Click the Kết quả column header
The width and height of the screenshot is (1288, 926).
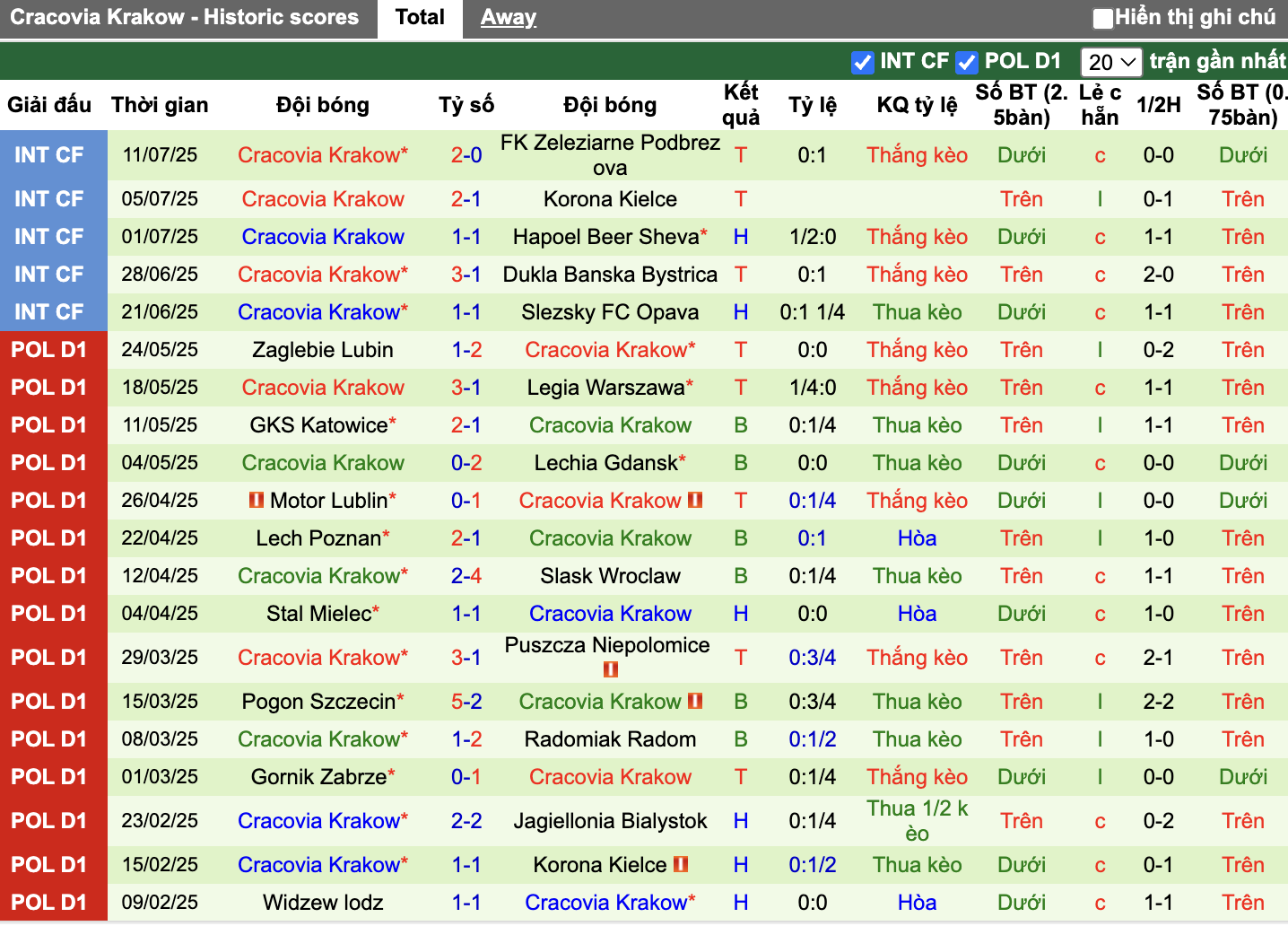click(741, 105)
